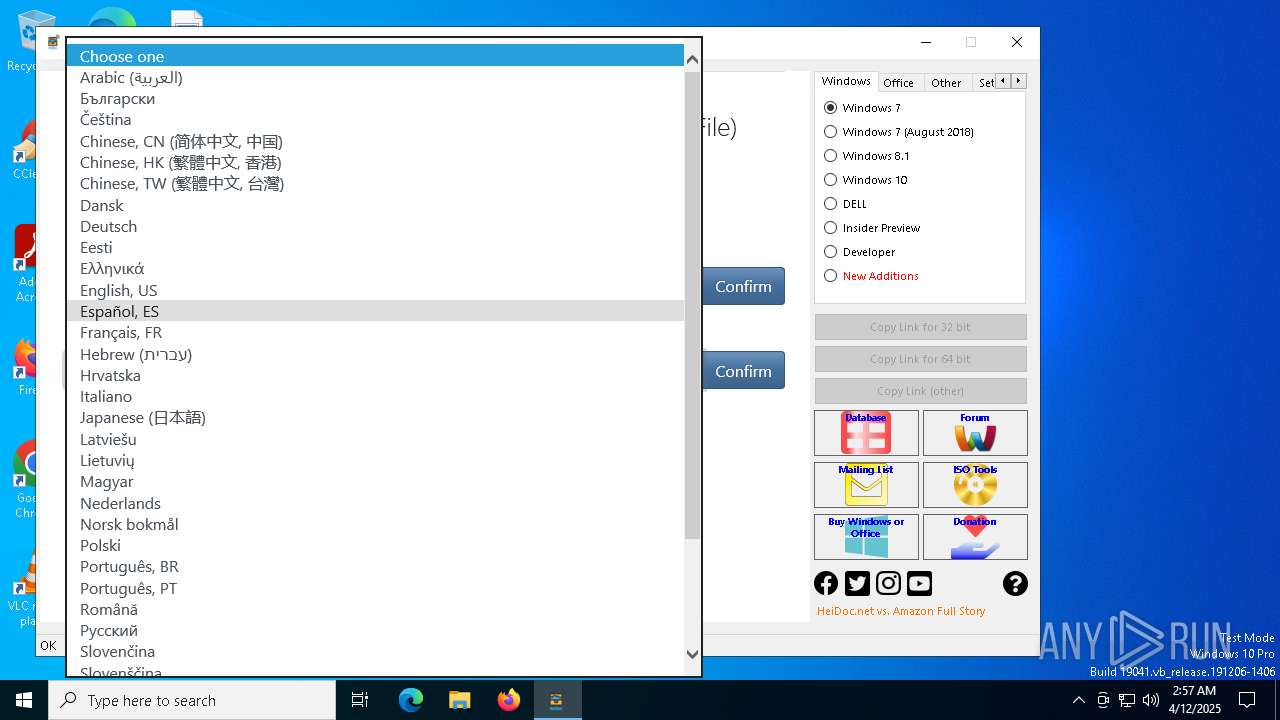Screen dimensions: 1280x720
Task: Click the lower Confirm button
Action: (x=743, y=371)
